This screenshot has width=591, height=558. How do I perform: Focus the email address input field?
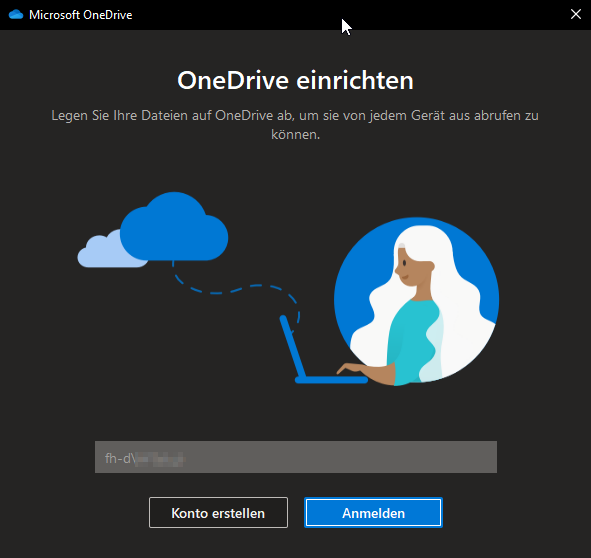[x=296, y=457]
